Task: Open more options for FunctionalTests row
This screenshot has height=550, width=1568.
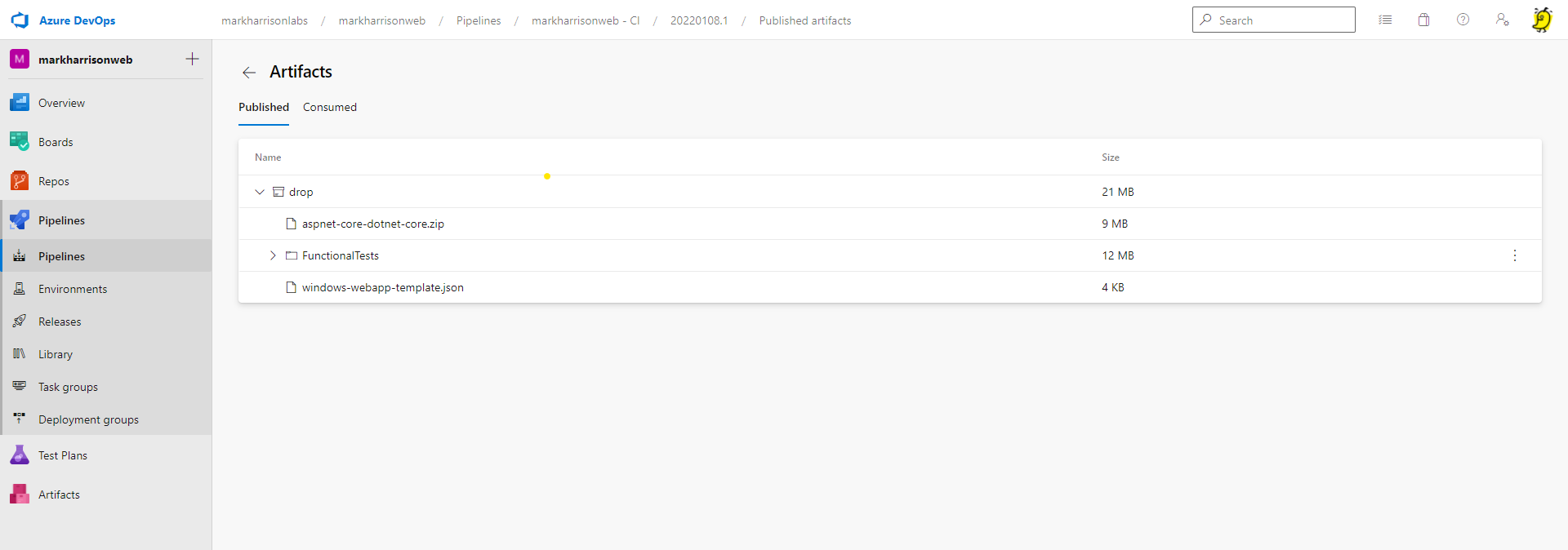Action: [1514, 255]
